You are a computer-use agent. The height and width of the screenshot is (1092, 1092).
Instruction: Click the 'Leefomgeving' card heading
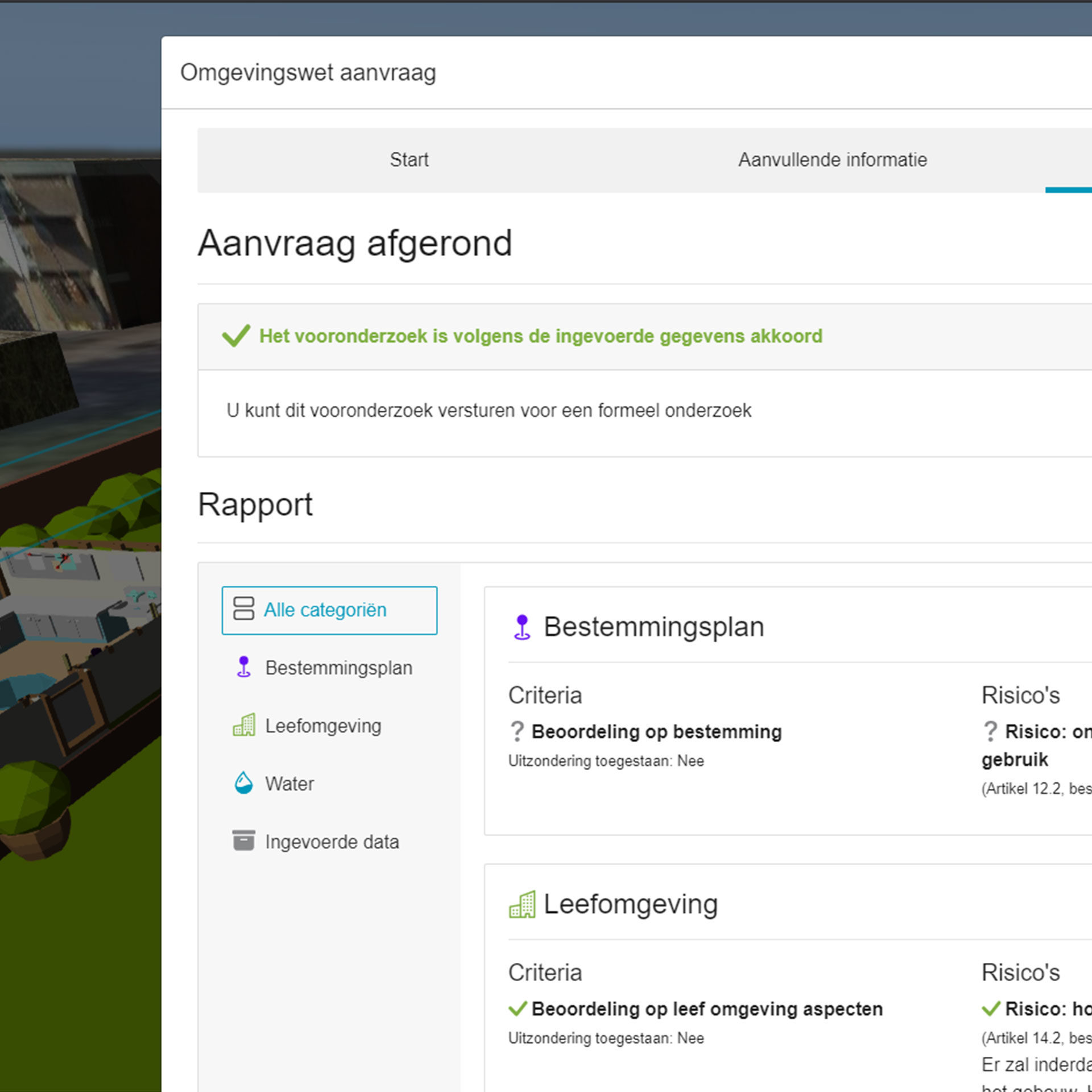click(x=631, y=904)
